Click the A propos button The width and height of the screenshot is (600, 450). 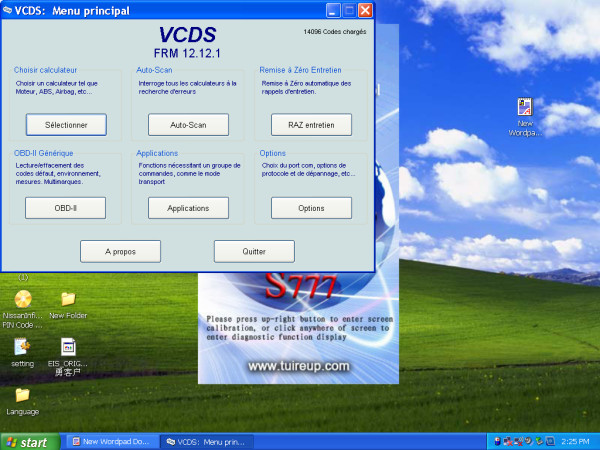click(120, 251)
